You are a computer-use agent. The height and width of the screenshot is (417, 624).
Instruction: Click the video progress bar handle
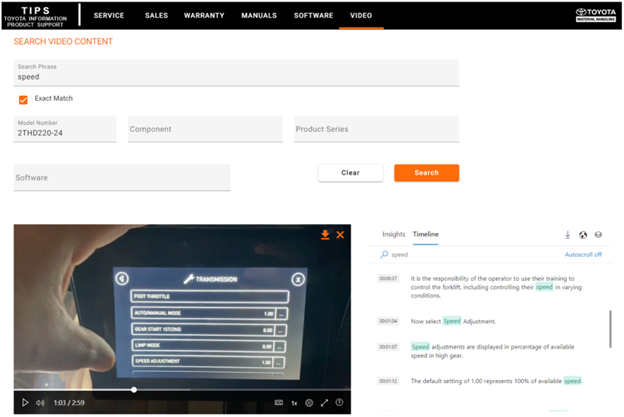[x=134, y=390]
